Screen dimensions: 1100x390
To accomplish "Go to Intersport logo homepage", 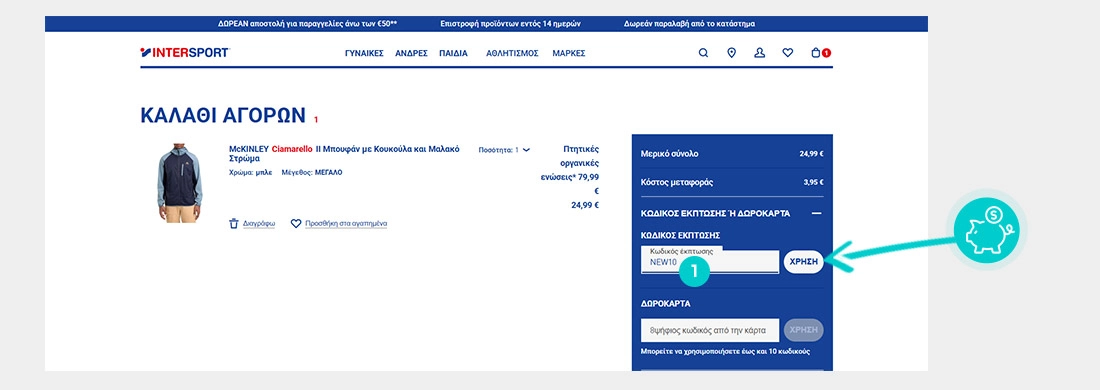I will pyautogui.click(x=185, y=53).
